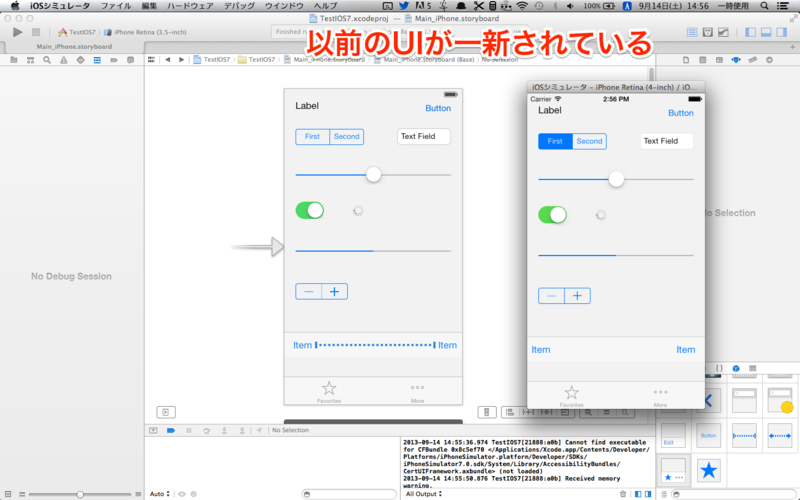
Task: Click the step over icon in debug bar
Action: coord(206,430)
